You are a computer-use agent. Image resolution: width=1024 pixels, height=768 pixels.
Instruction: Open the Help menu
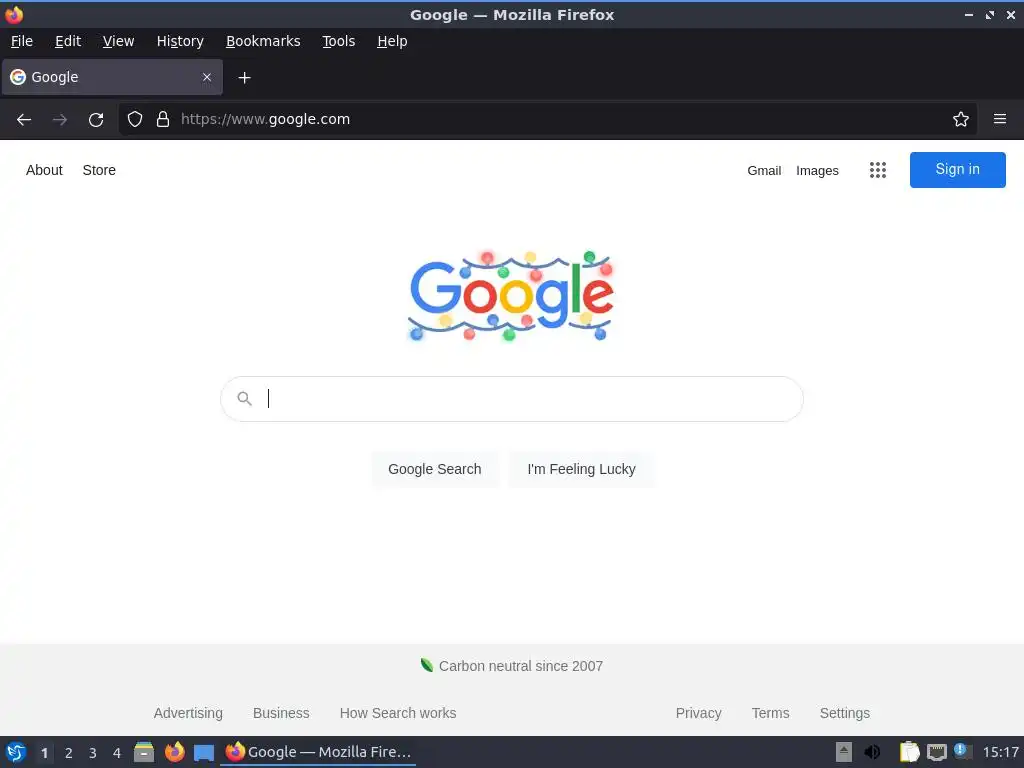click(x=392, y=41)
